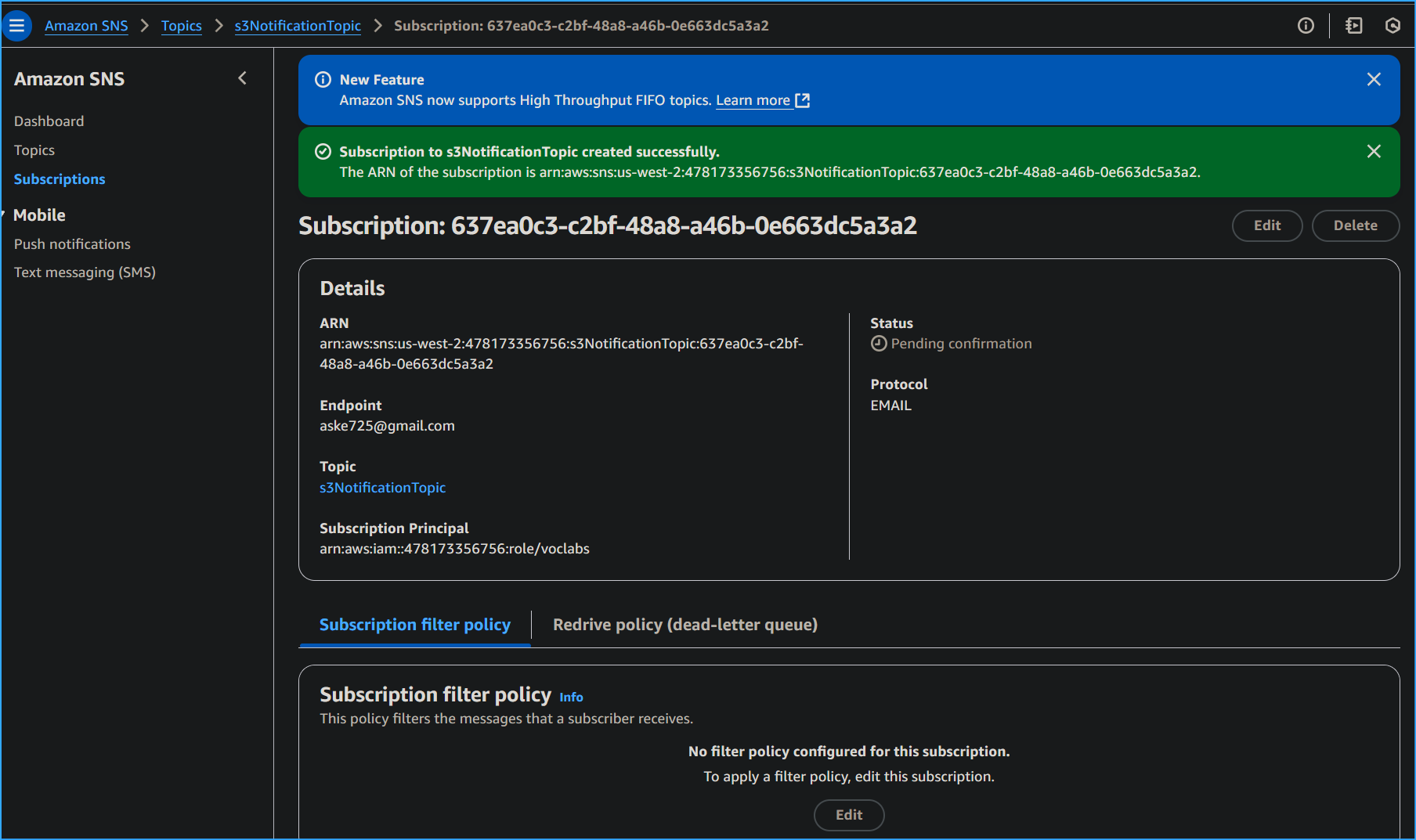
Task: Click Edit under the filter policy section
Action: [849, 815]
